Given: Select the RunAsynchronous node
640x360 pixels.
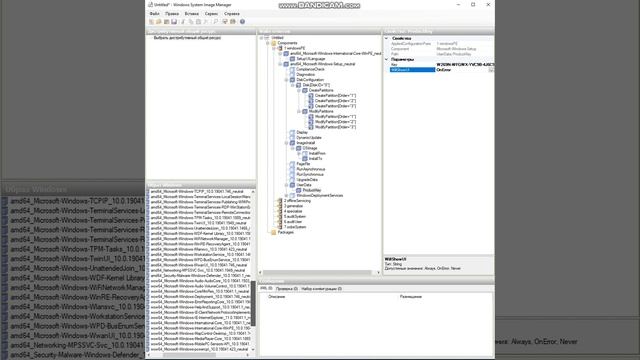Looking at the screenshot, I should [311, 169].
